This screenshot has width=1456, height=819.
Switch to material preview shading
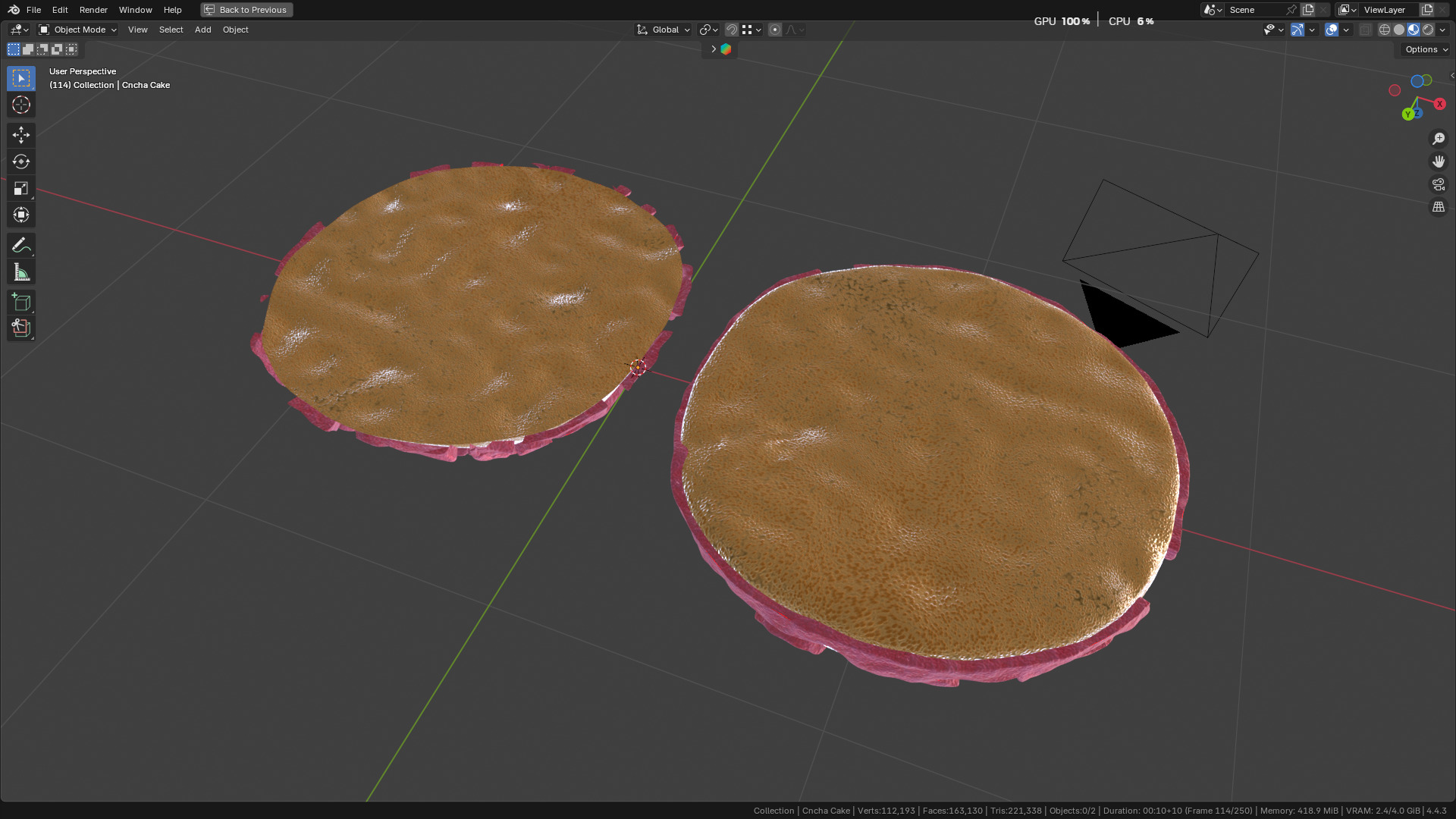pos(1414,30)
